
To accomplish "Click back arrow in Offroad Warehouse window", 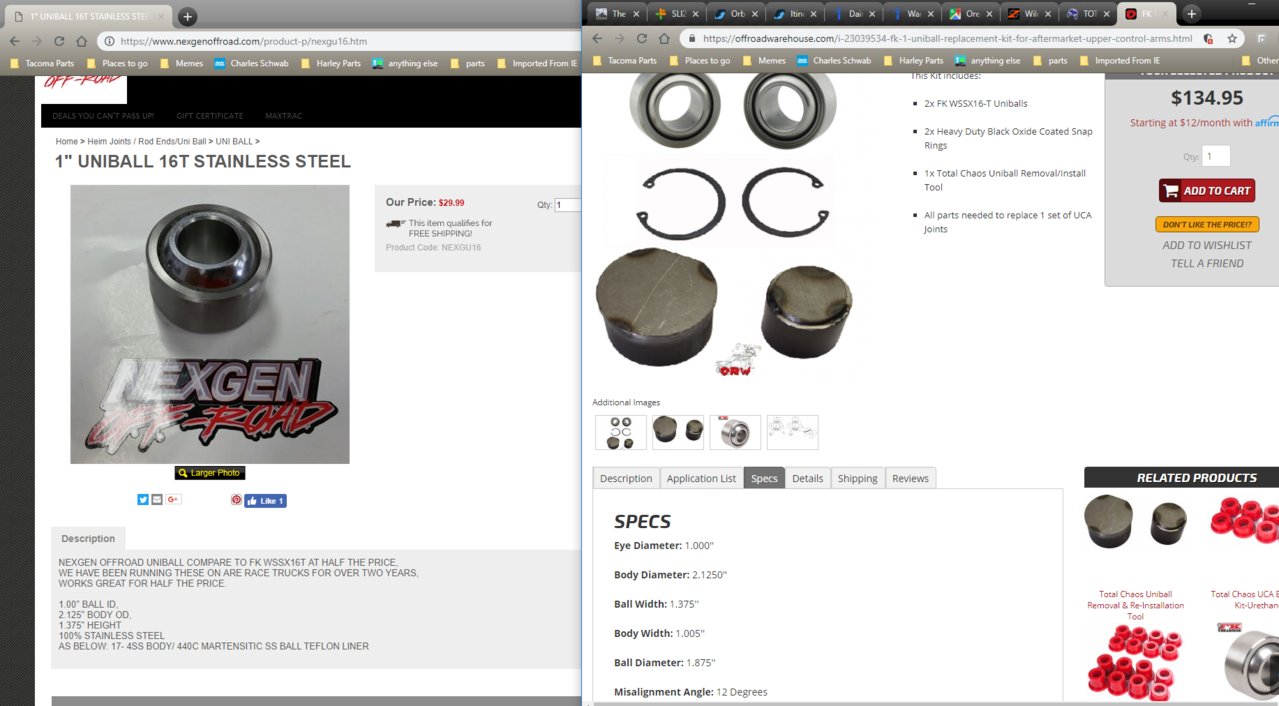I will click(x=597, y=38).
